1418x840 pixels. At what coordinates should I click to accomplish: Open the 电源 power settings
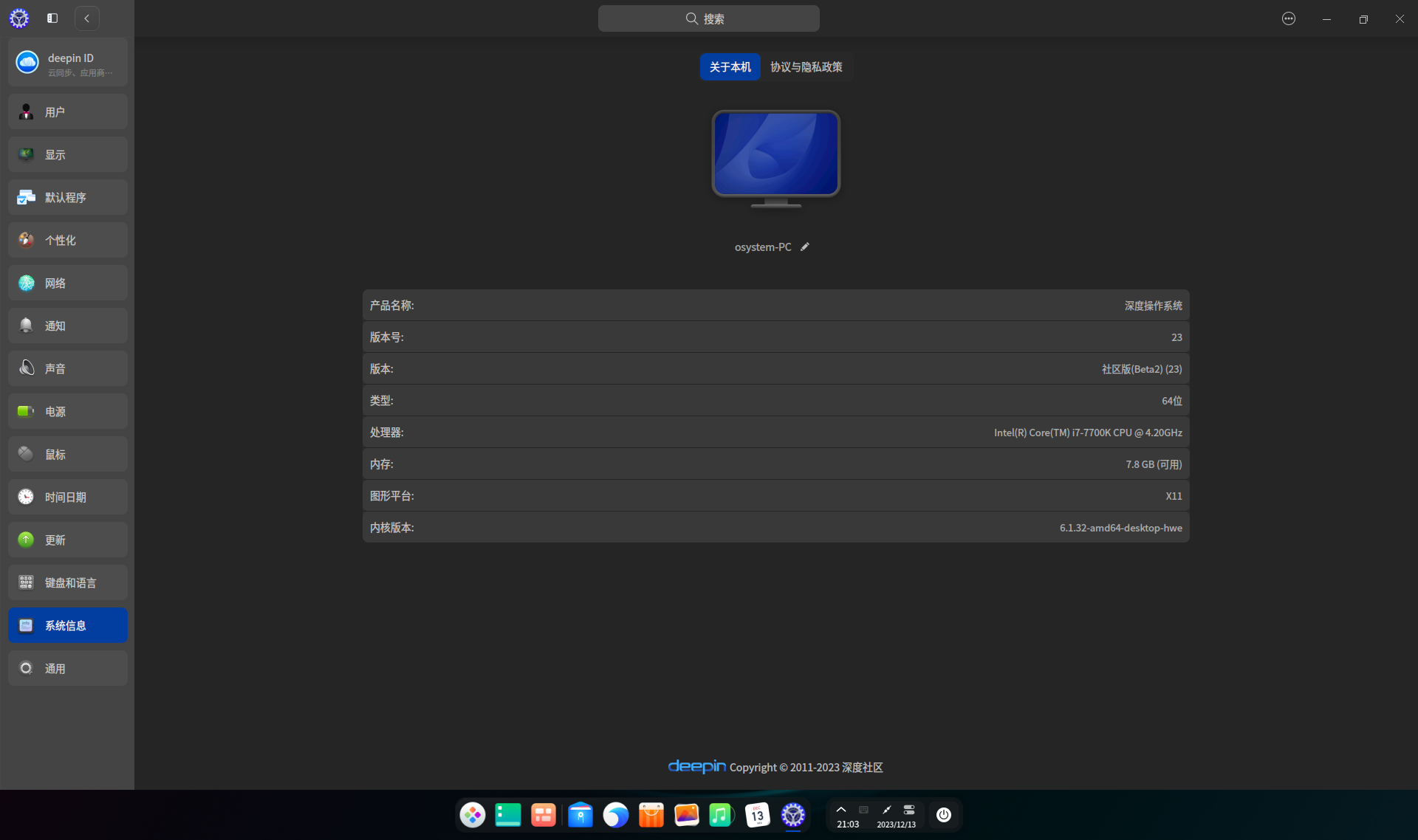[x=68, y=411]
